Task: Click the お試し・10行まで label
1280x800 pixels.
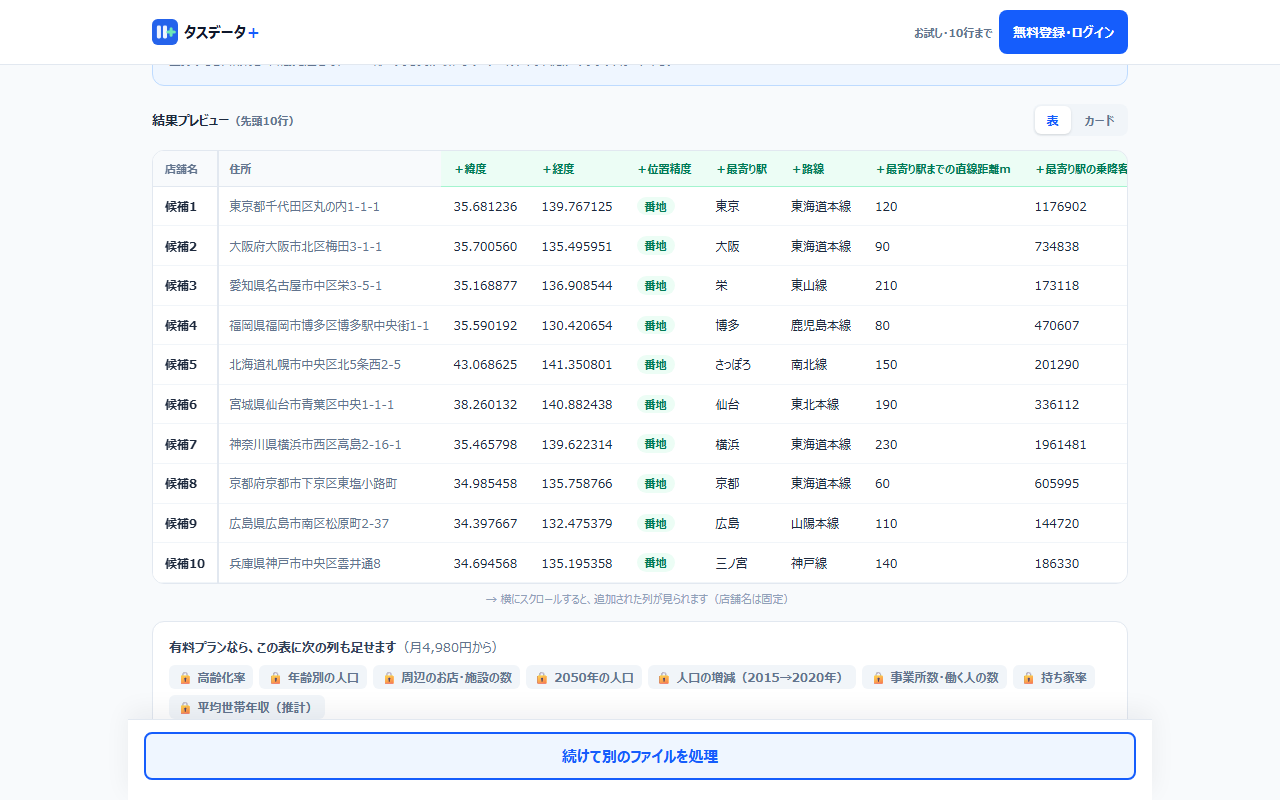Action: tap(953, 33)
